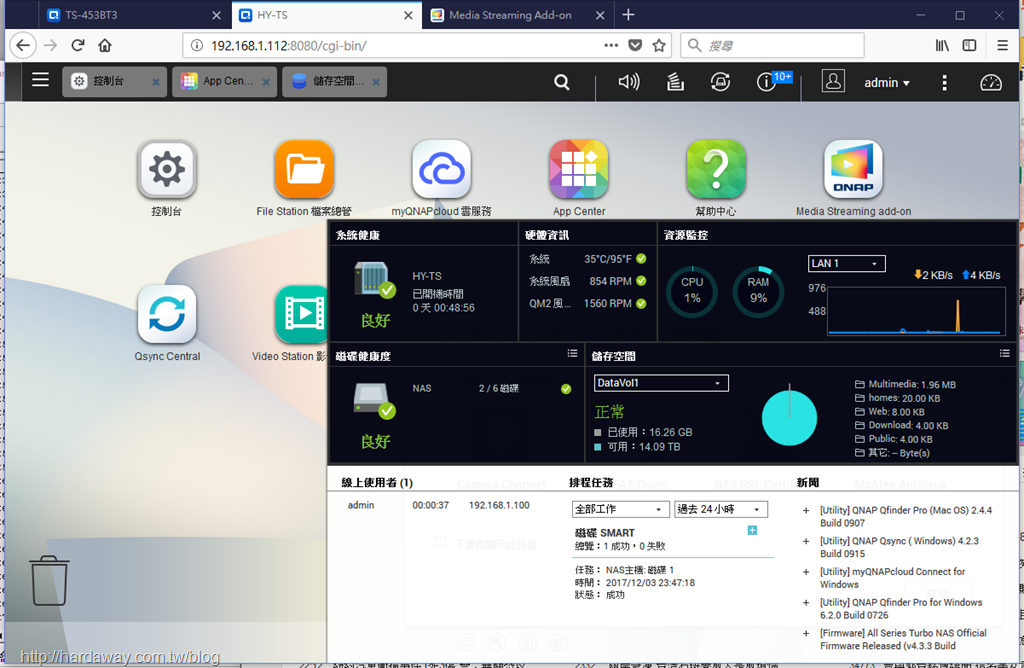Open the admin account dropdown
The width and height of the screenshot is (1024, 668).
coord(887,83)
